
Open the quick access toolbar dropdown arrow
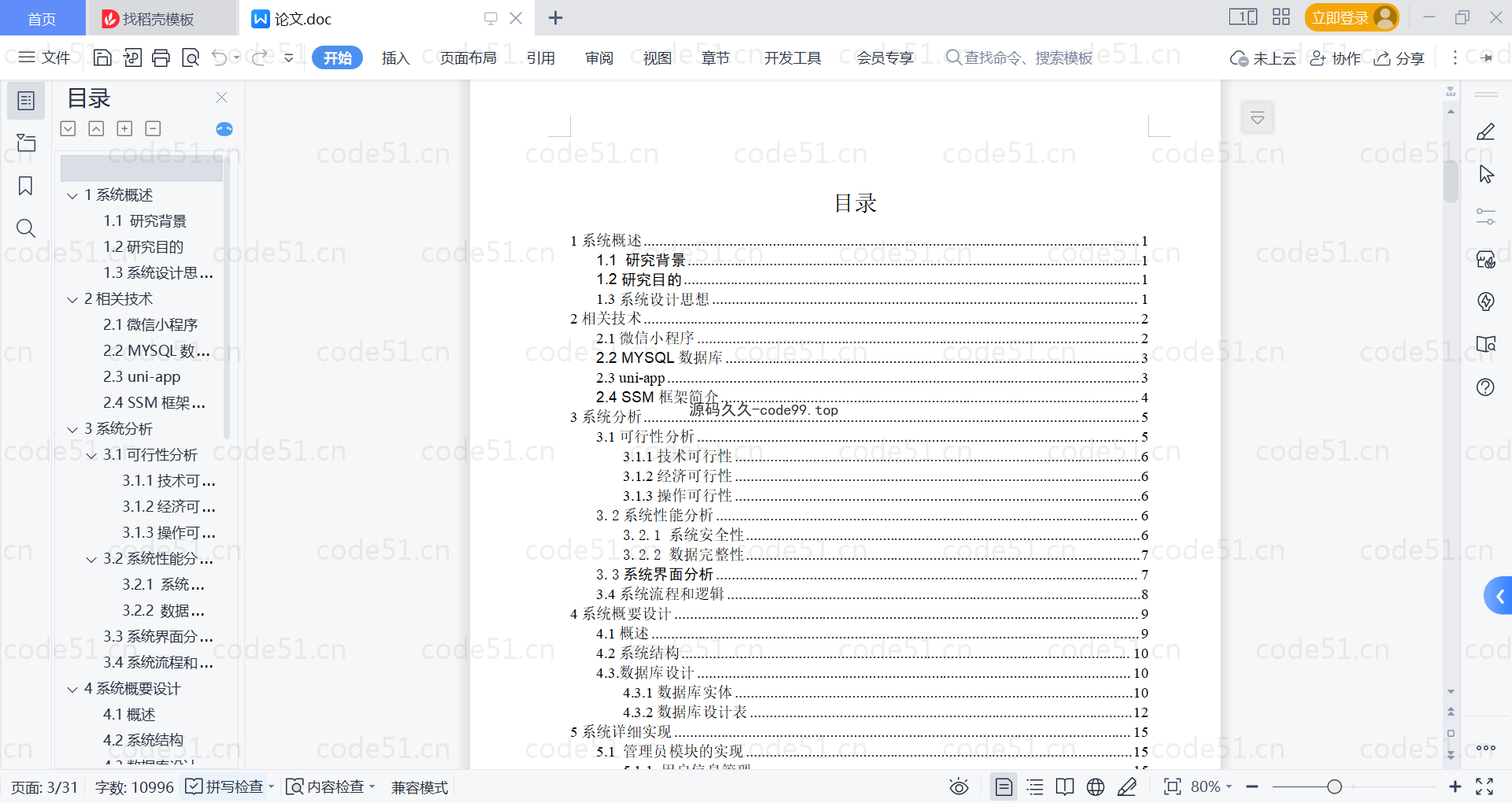289,57
